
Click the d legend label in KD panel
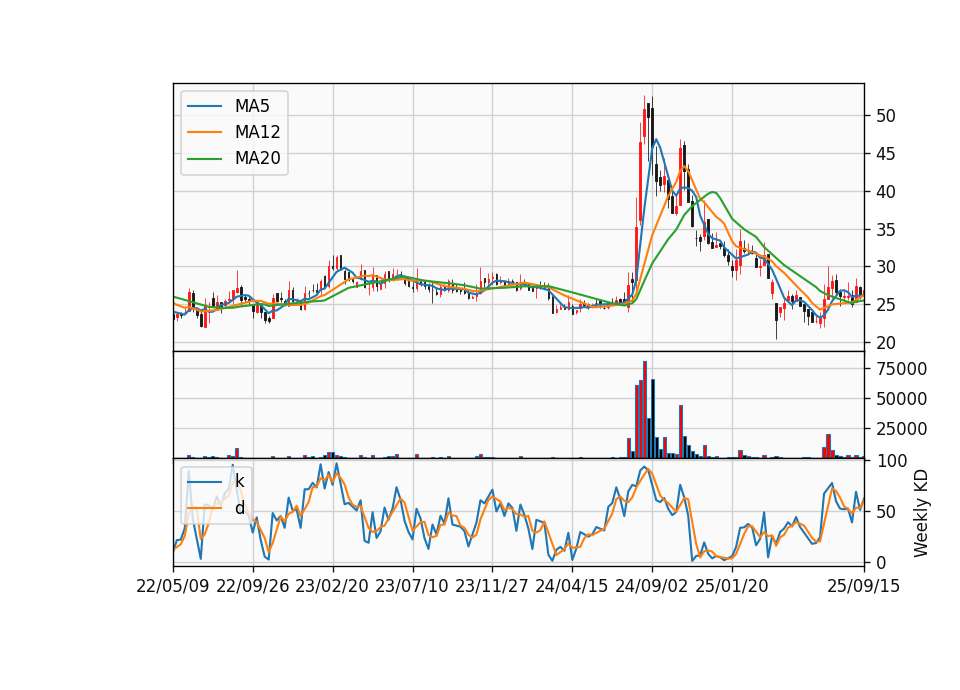239,508
